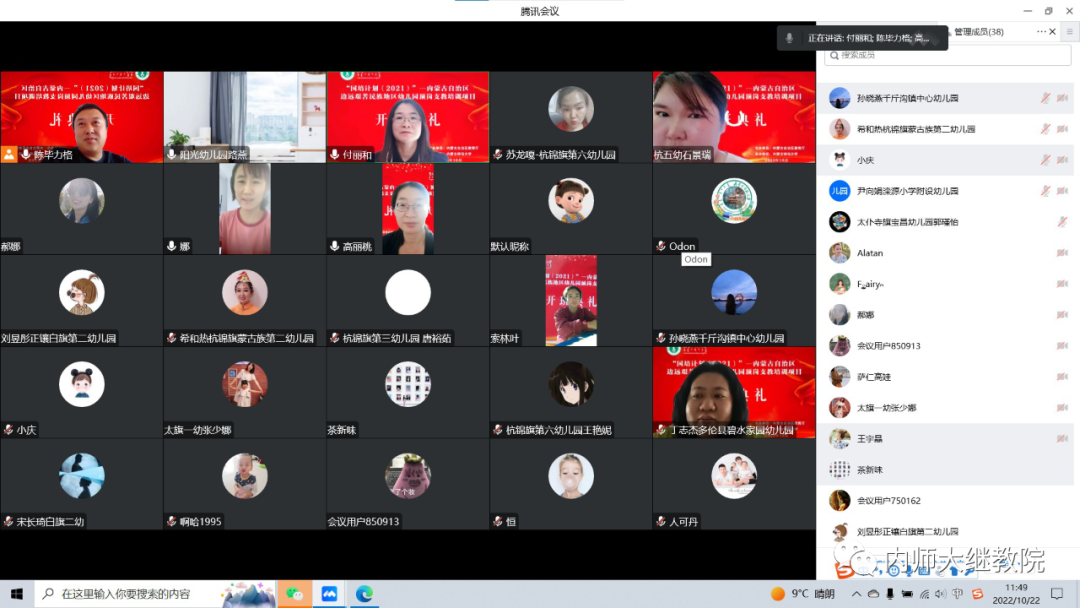Open the three-dots more options in the members panel
1080x608 pixels.
click(1041, 32)
